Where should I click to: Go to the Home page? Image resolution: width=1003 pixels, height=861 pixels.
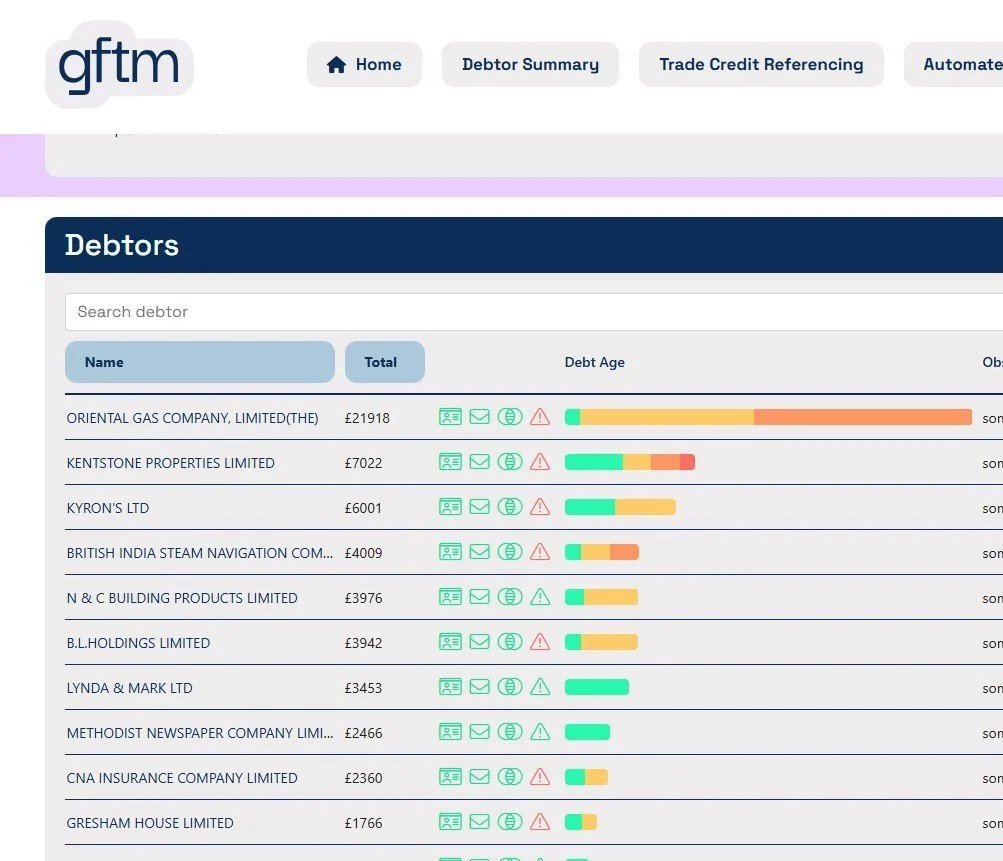point(364,65)
